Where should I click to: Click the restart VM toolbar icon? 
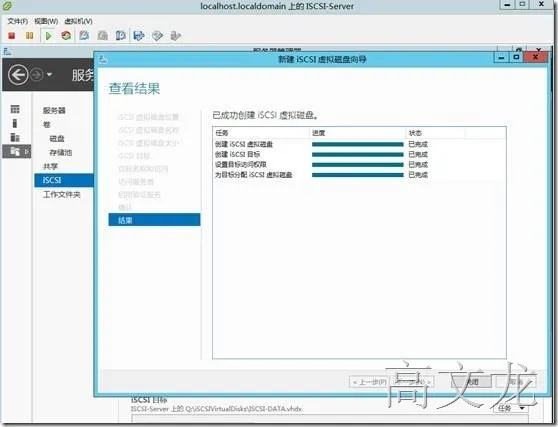66,36
